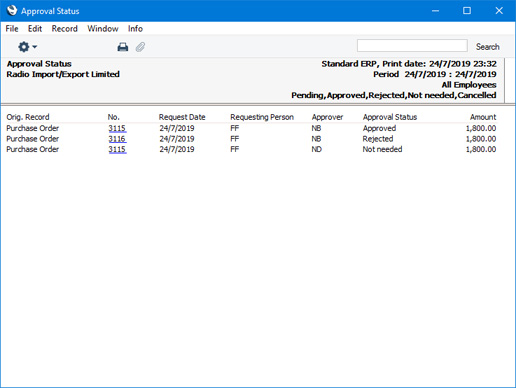Open the Record menu
Screen dimensions: 516x388
coord(65,29)
